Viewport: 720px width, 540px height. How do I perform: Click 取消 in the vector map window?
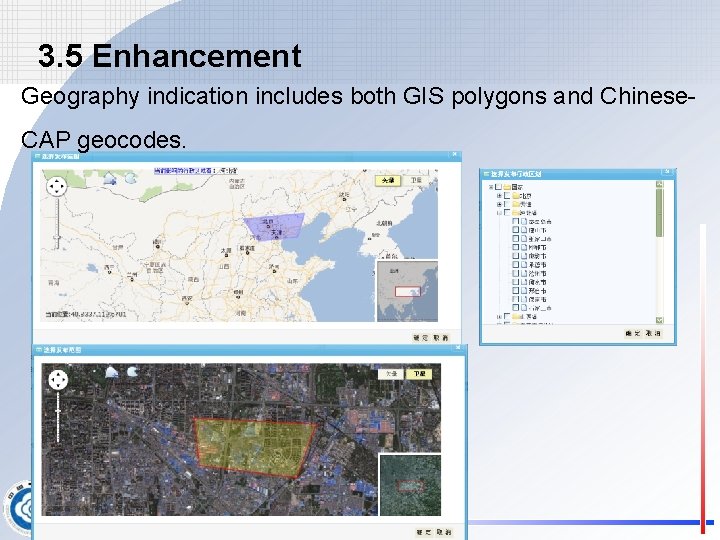click(441, 338)
